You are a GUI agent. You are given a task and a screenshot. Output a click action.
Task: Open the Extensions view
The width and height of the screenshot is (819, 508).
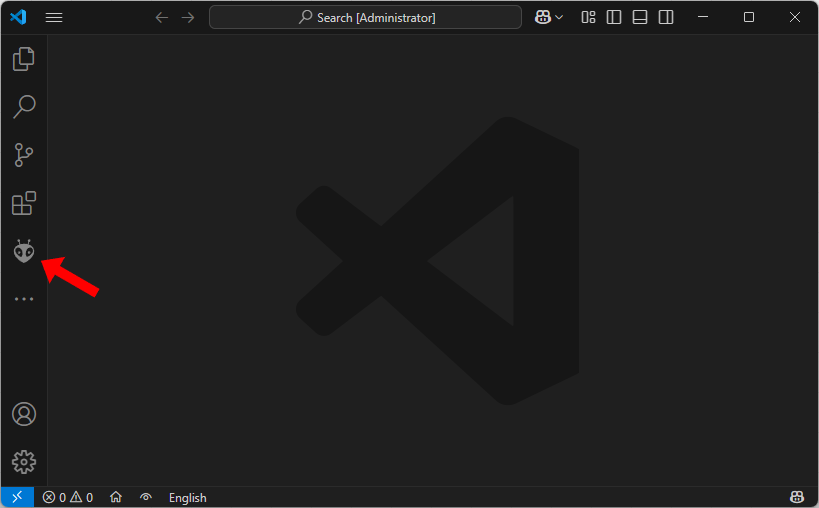tap(24, 203)
